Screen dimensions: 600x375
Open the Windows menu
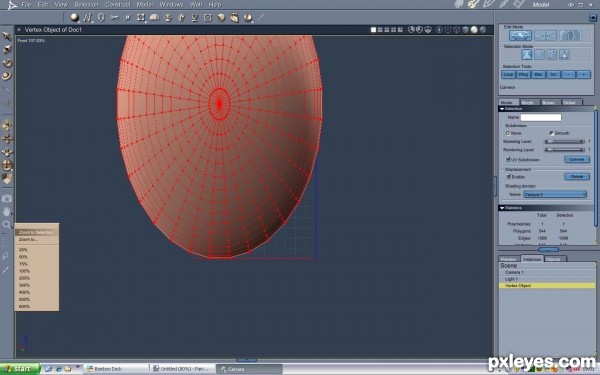(171, 5)
